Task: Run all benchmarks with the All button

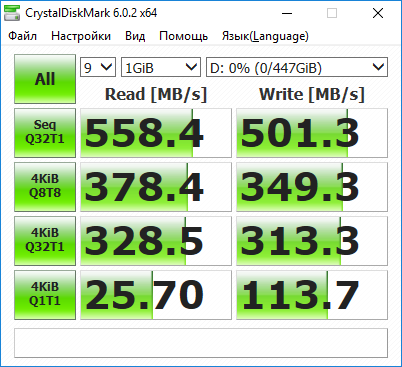Action: [x=45, y=79]
